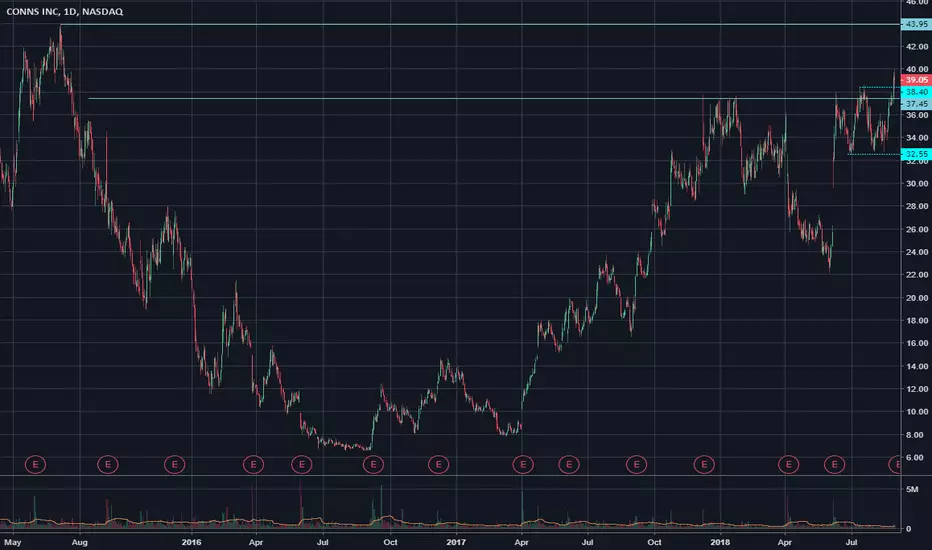Click the last Jul label on time axis
This screenshot has height=550, width=932.
(x=851, y=542)
